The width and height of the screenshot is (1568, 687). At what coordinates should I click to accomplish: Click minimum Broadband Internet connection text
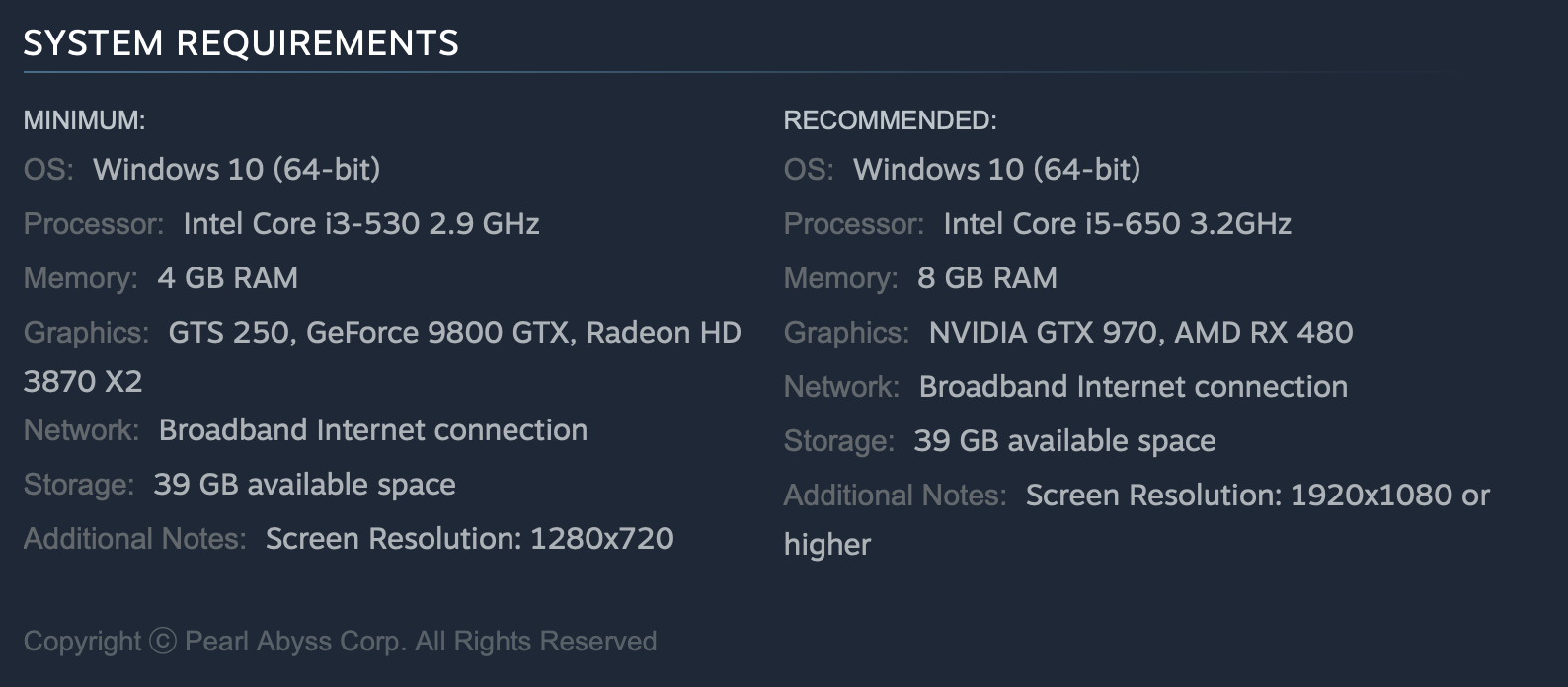pos(373,430)
